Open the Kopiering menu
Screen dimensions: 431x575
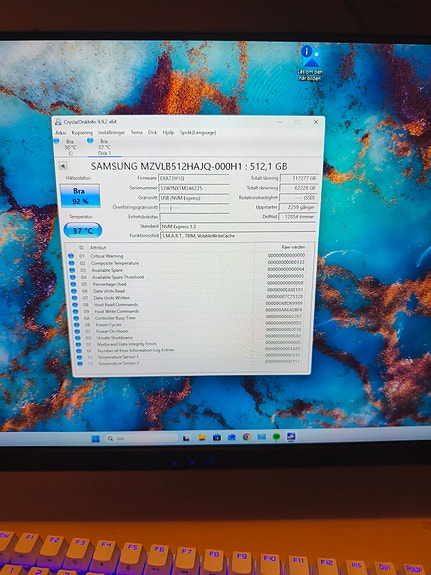coord(82,133)
